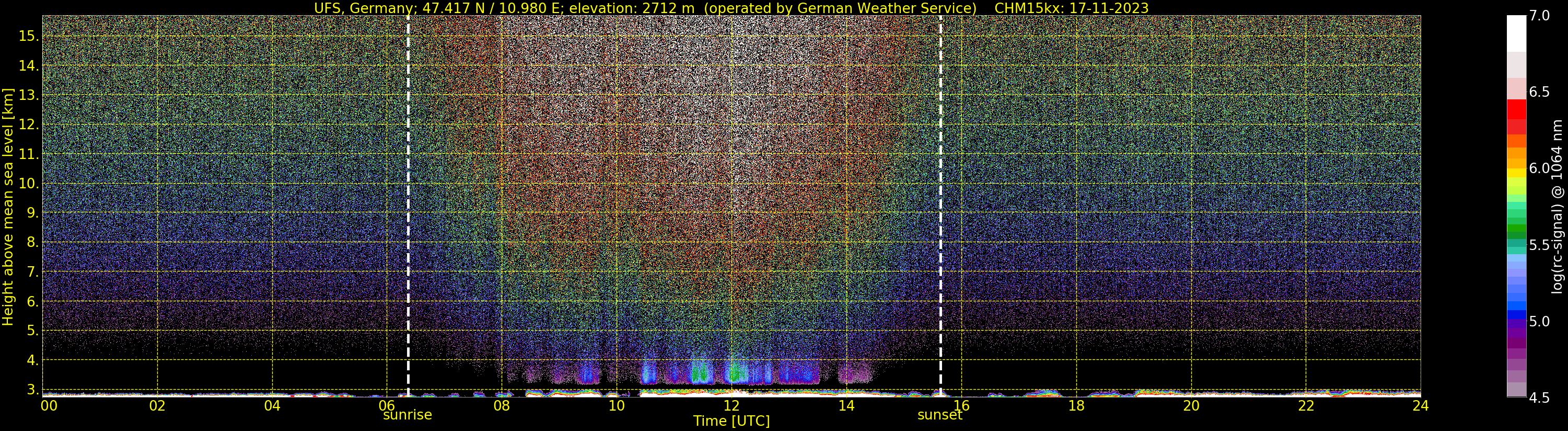Screen dimensions: 1568x431
Task: Click the '6.' height tick label
Action: click(32, 302)
